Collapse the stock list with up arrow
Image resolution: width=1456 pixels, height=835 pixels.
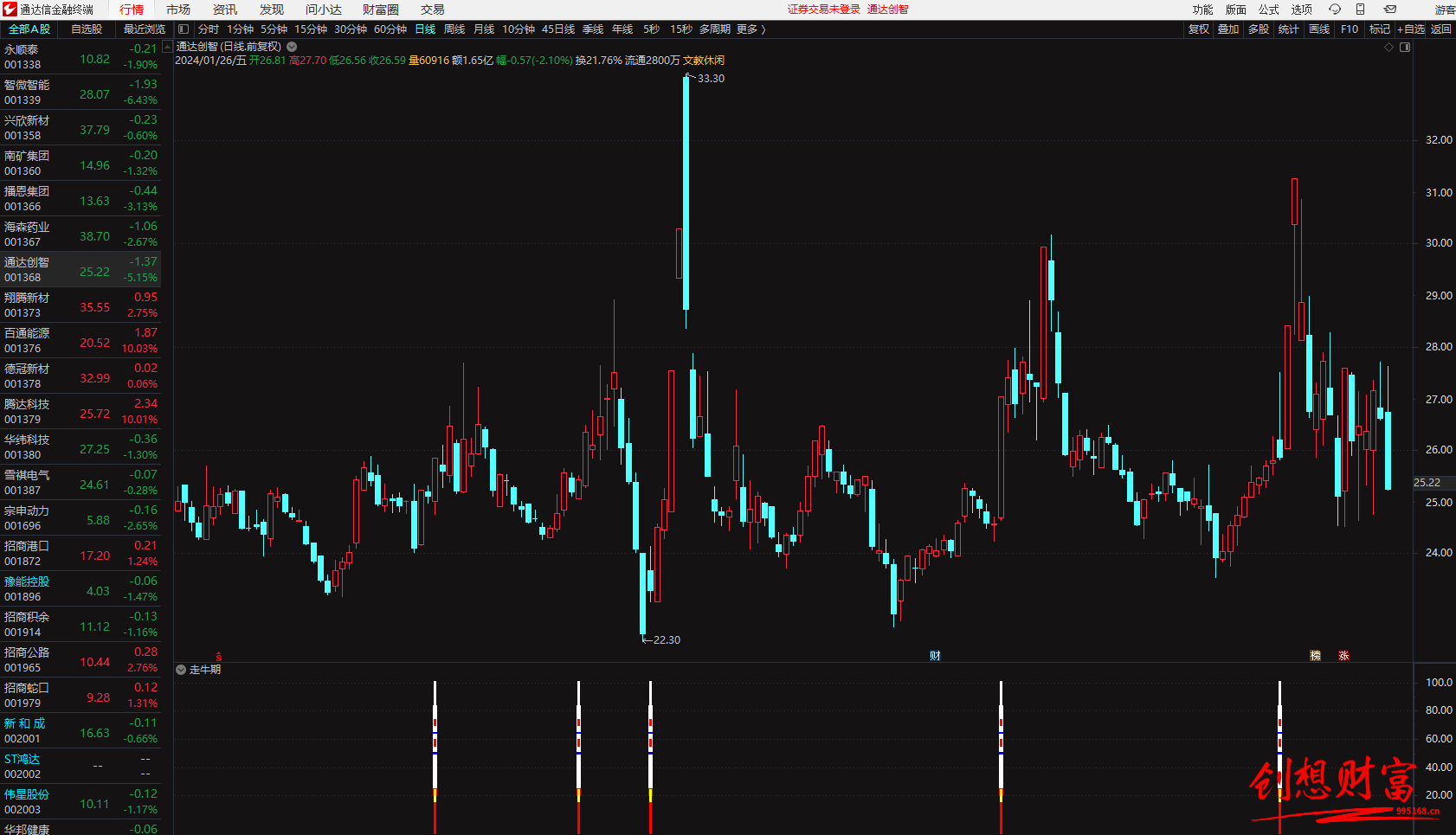pyautogui.click(x=167, y=48)
